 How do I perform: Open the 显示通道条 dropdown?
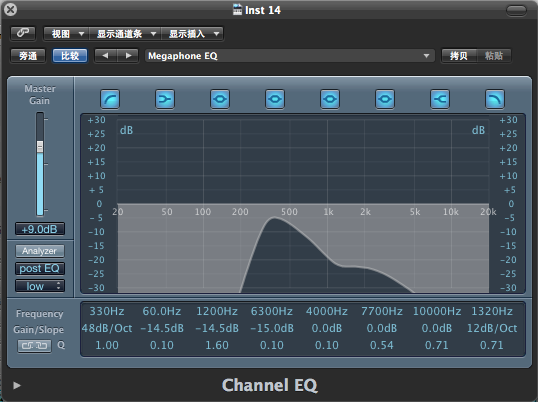click(125, 34)
